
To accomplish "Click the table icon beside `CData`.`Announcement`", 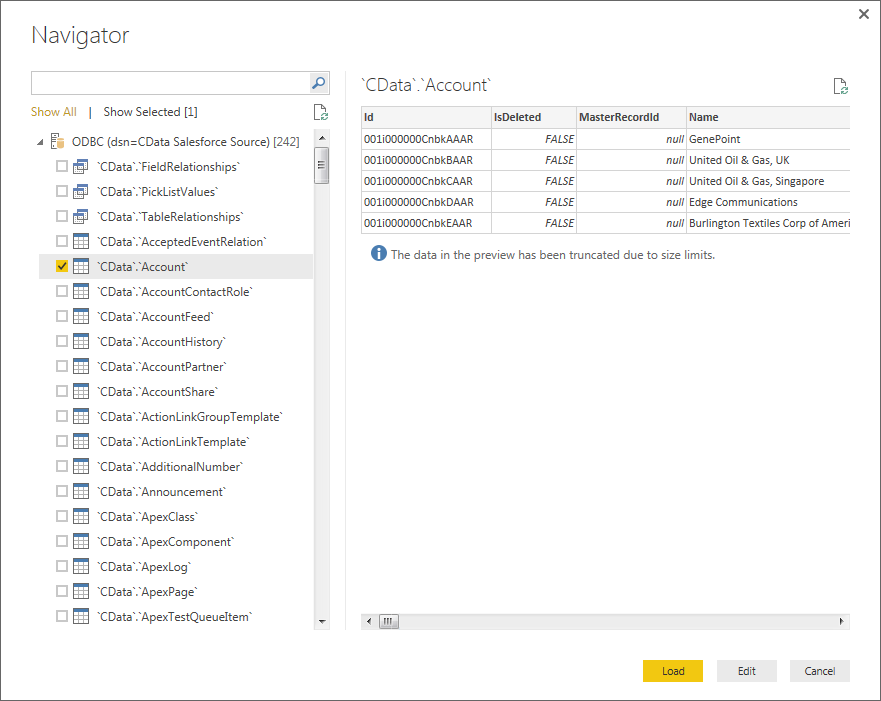I will (x=80, y=491).
